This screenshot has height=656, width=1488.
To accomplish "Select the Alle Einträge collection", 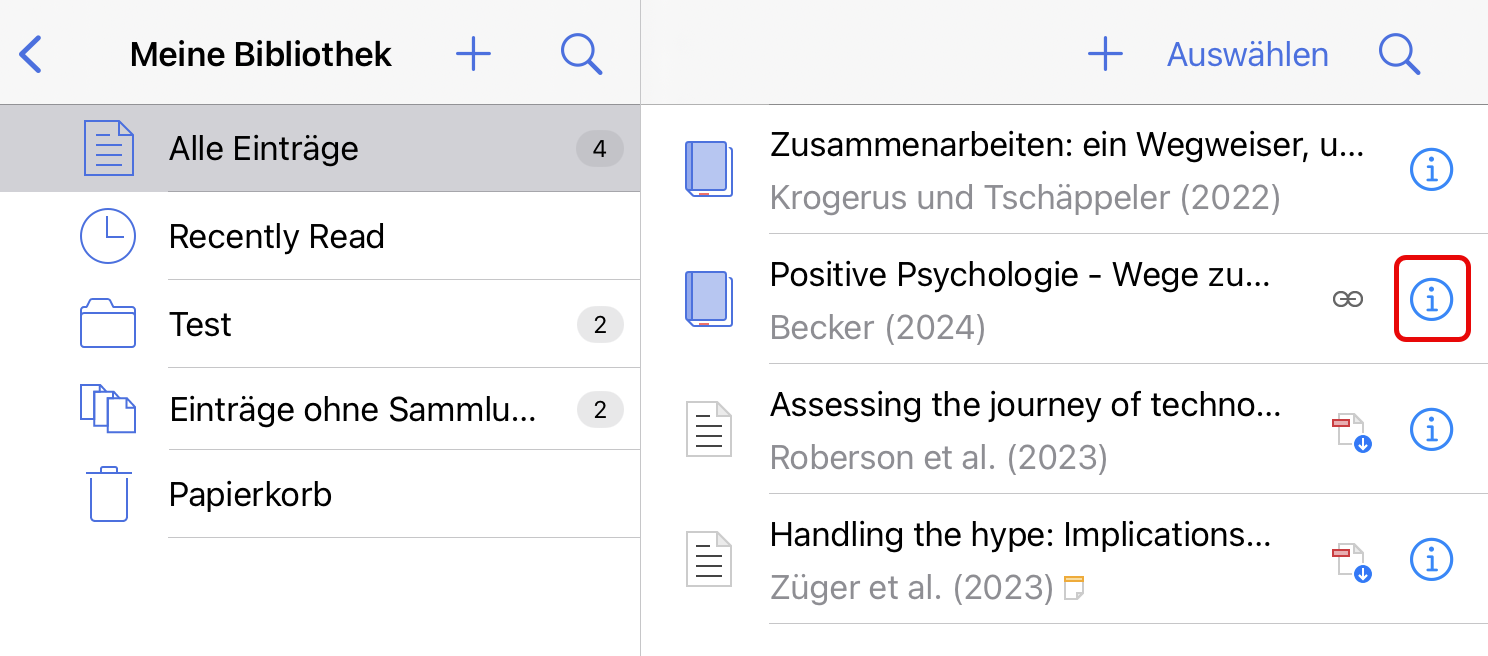I will point(320,149).
